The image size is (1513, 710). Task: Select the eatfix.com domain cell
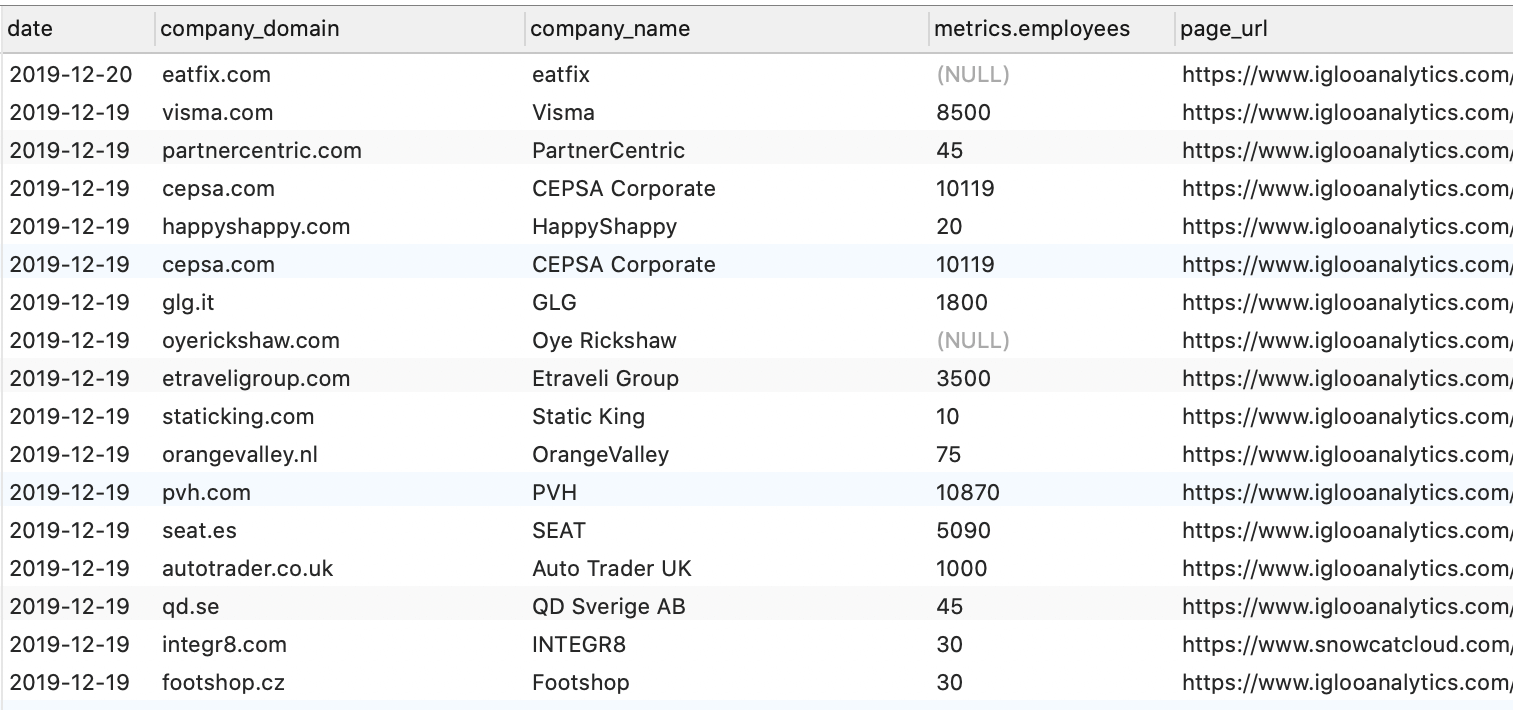click(216, 75)
